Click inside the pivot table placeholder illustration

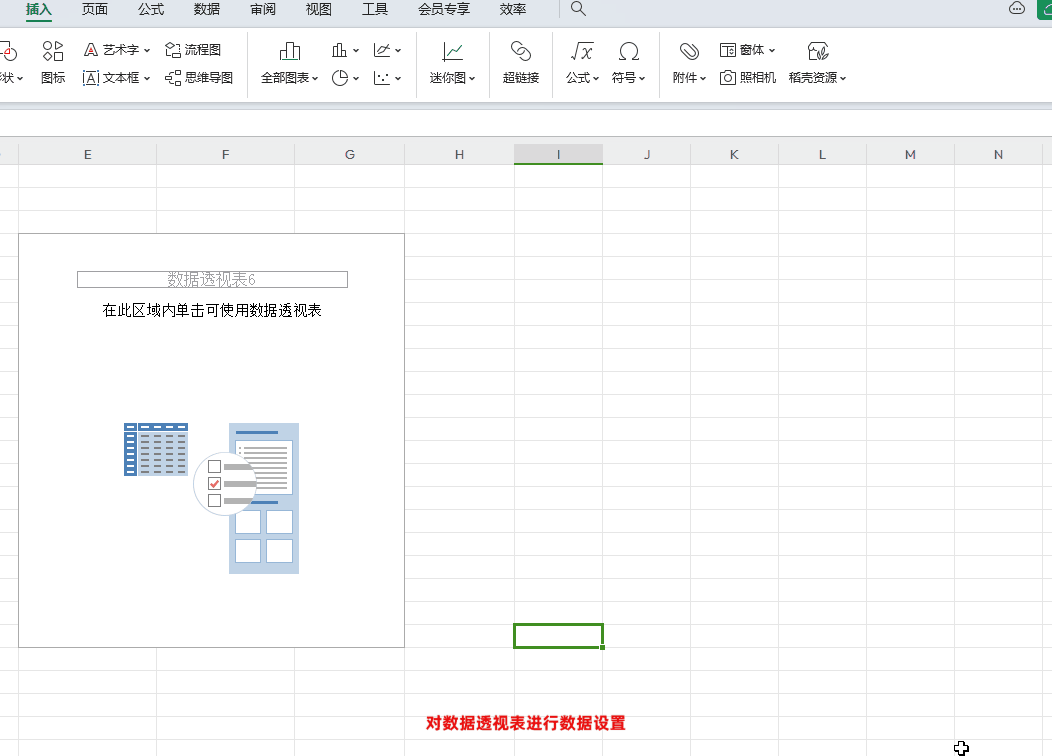(x=211, y=498)
